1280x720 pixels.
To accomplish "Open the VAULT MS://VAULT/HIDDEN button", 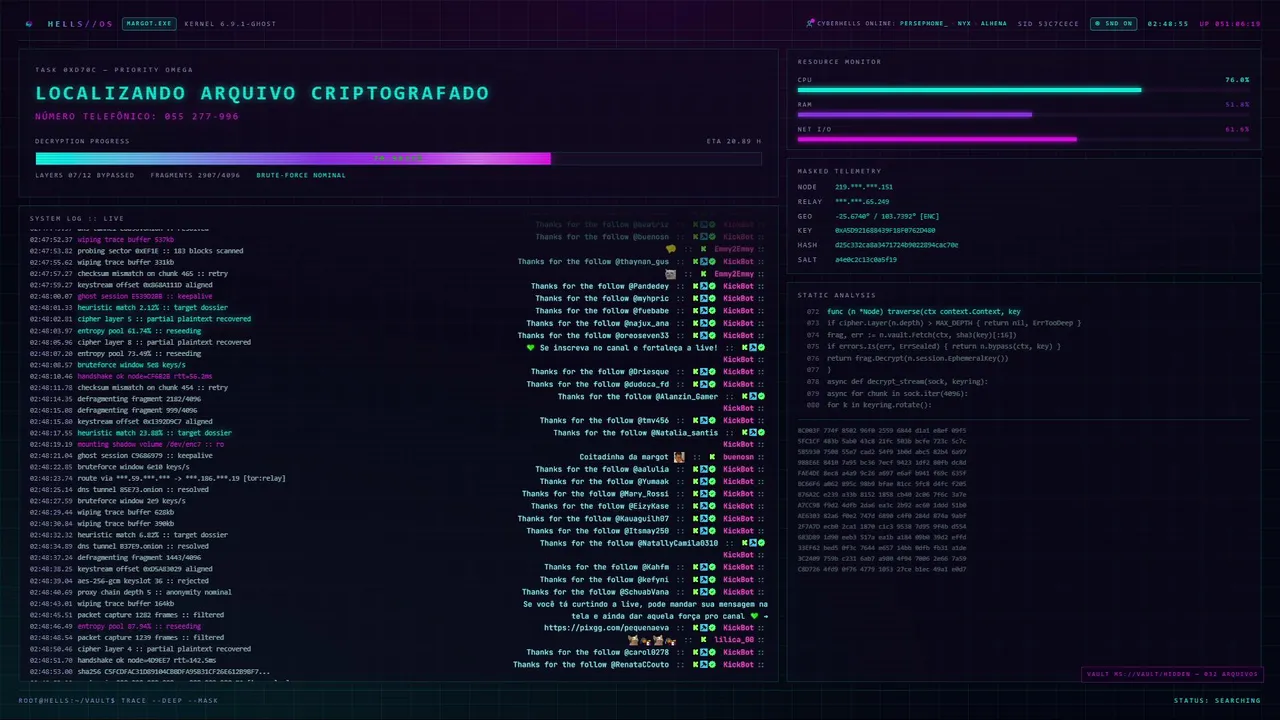I will click(1172, 674).
